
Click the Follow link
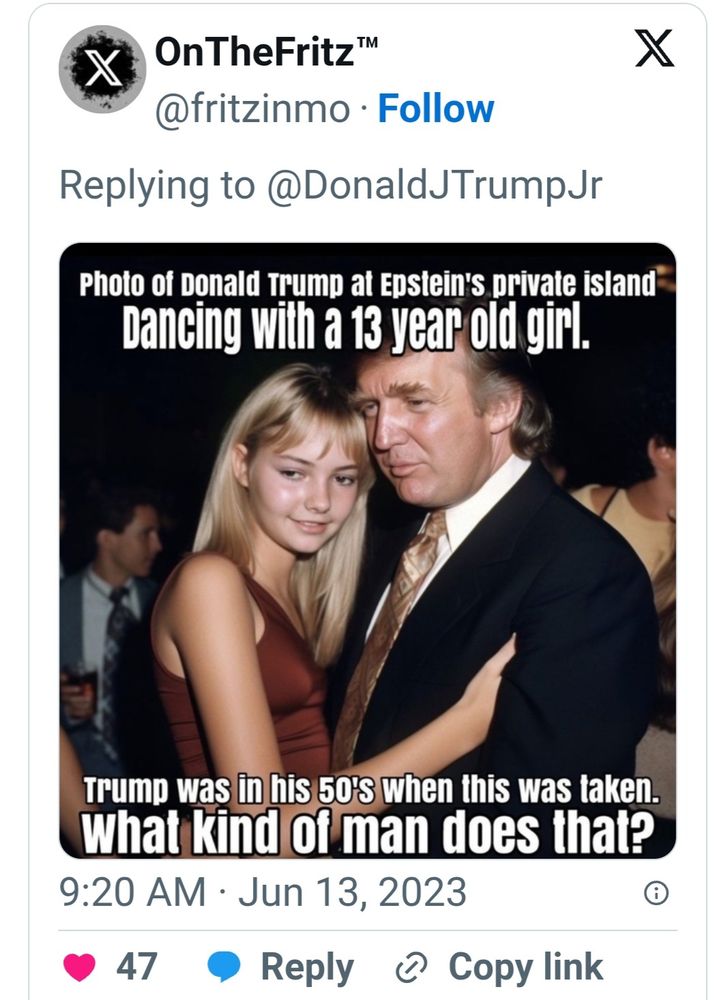435,109
